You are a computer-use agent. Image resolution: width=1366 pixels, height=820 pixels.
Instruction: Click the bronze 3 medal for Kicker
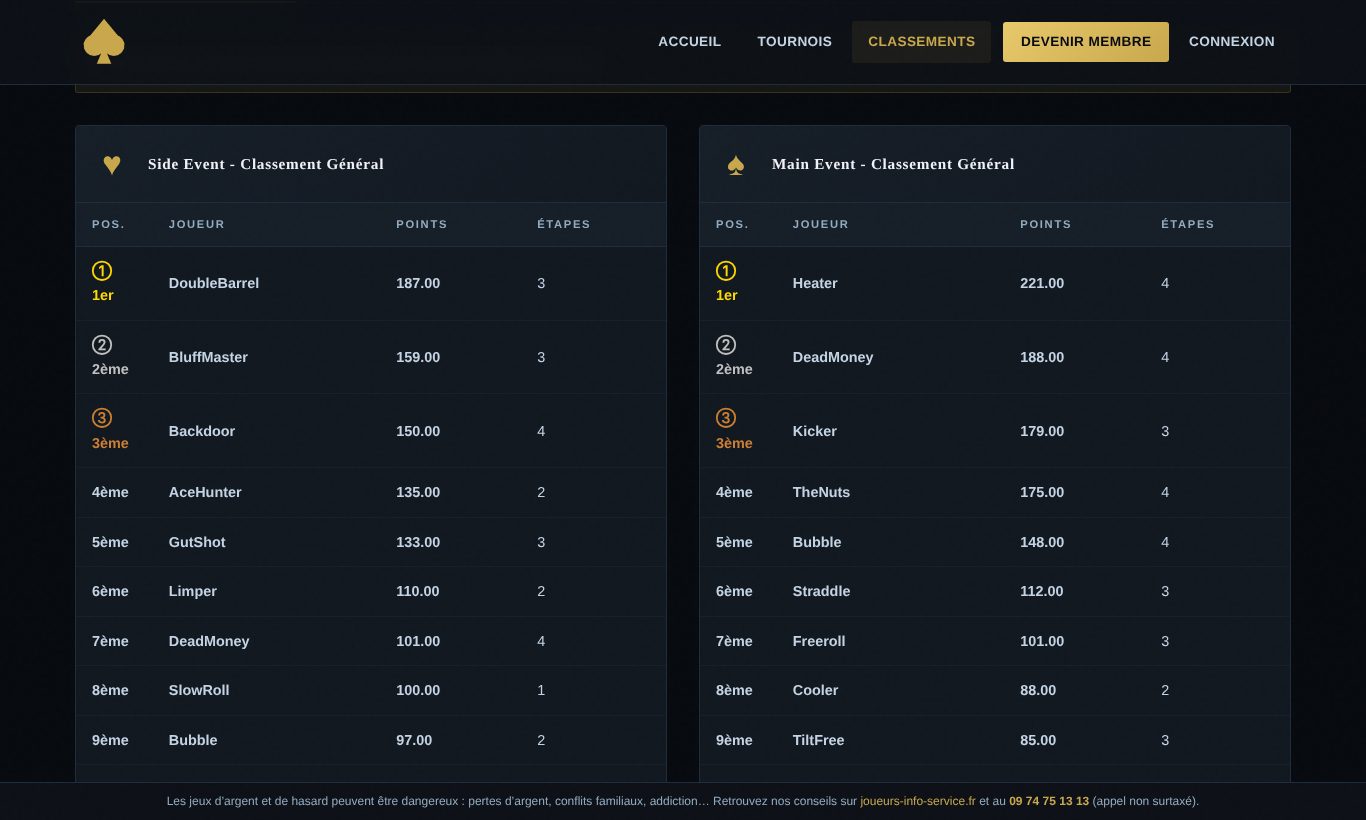(x=726, y=418)
